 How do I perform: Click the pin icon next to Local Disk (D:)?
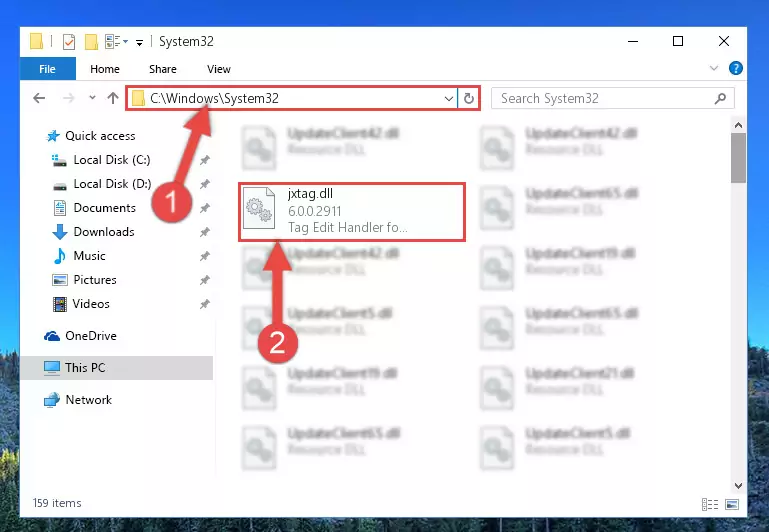(x=205, y=184)
